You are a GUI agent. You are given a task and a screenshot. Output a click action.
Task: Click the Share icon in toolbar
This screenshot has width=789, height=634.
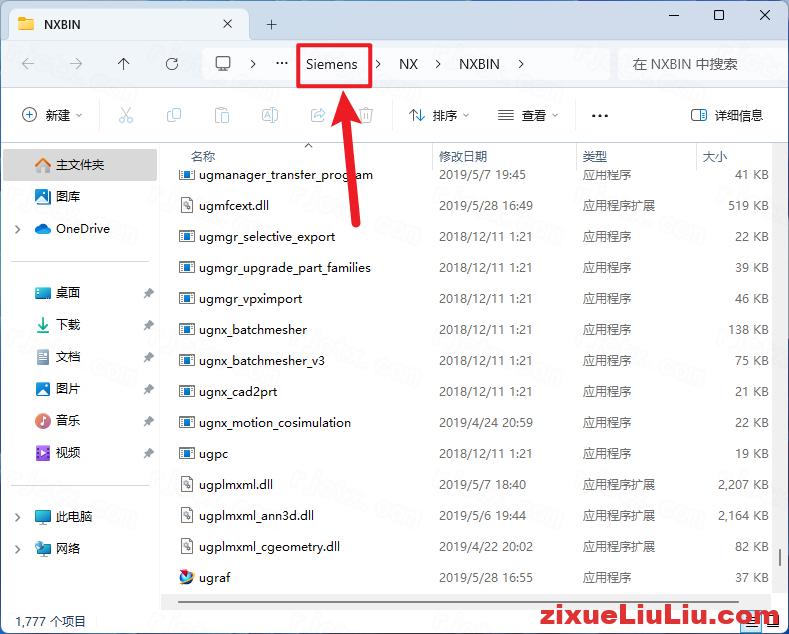(x=318, y=115)
